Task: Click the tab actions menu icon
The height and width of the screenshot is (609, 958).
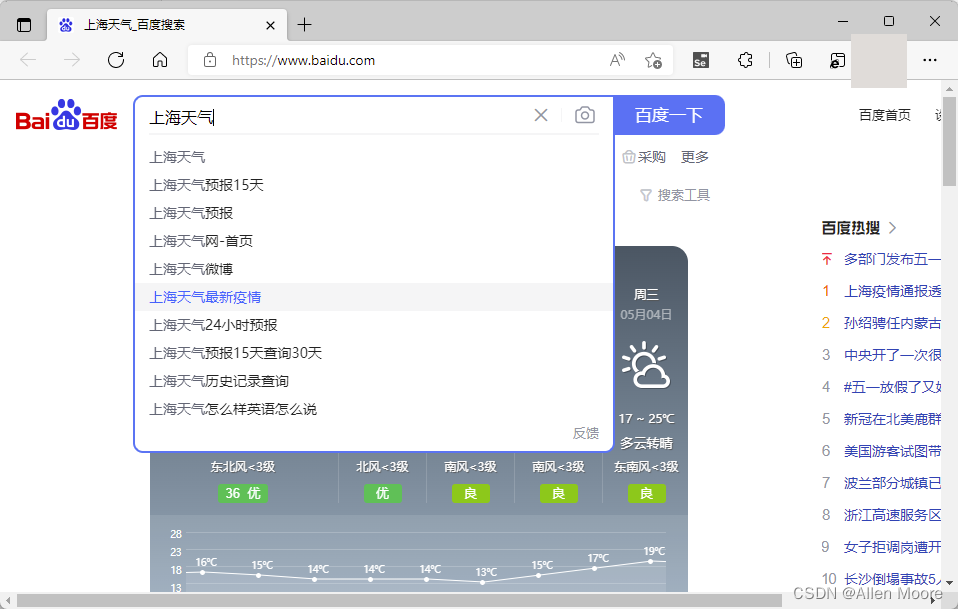Action: pyautogui.click(x=24, y=25)
